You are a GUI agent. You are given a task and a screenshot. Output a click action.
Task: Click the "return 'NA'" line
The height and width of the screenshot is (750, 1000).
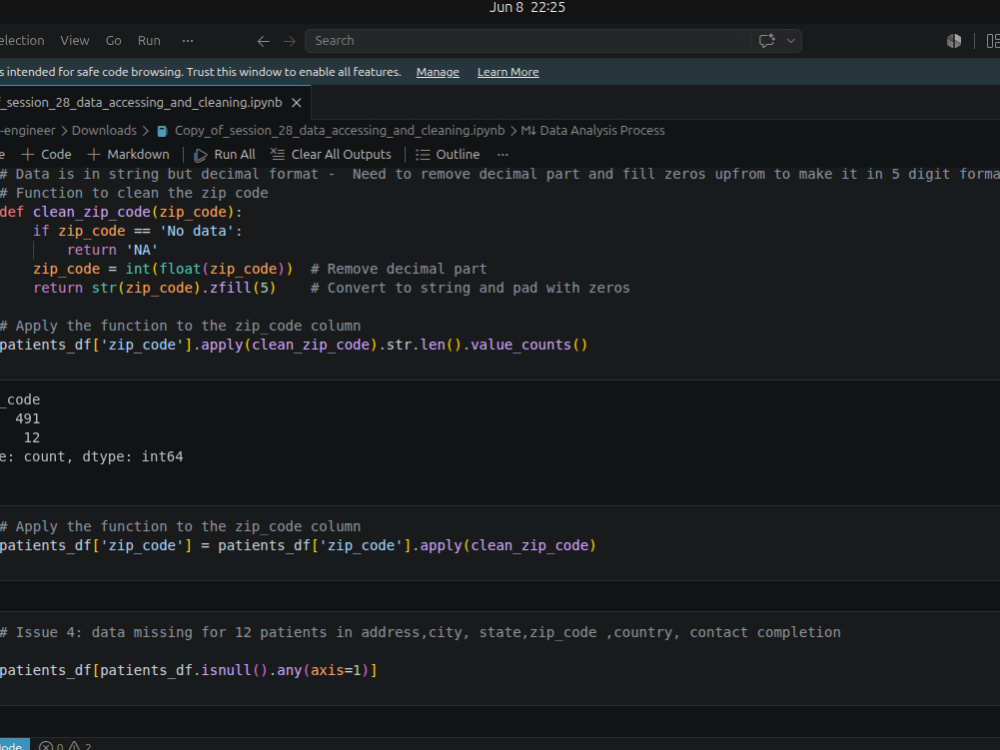coord(112,250)
